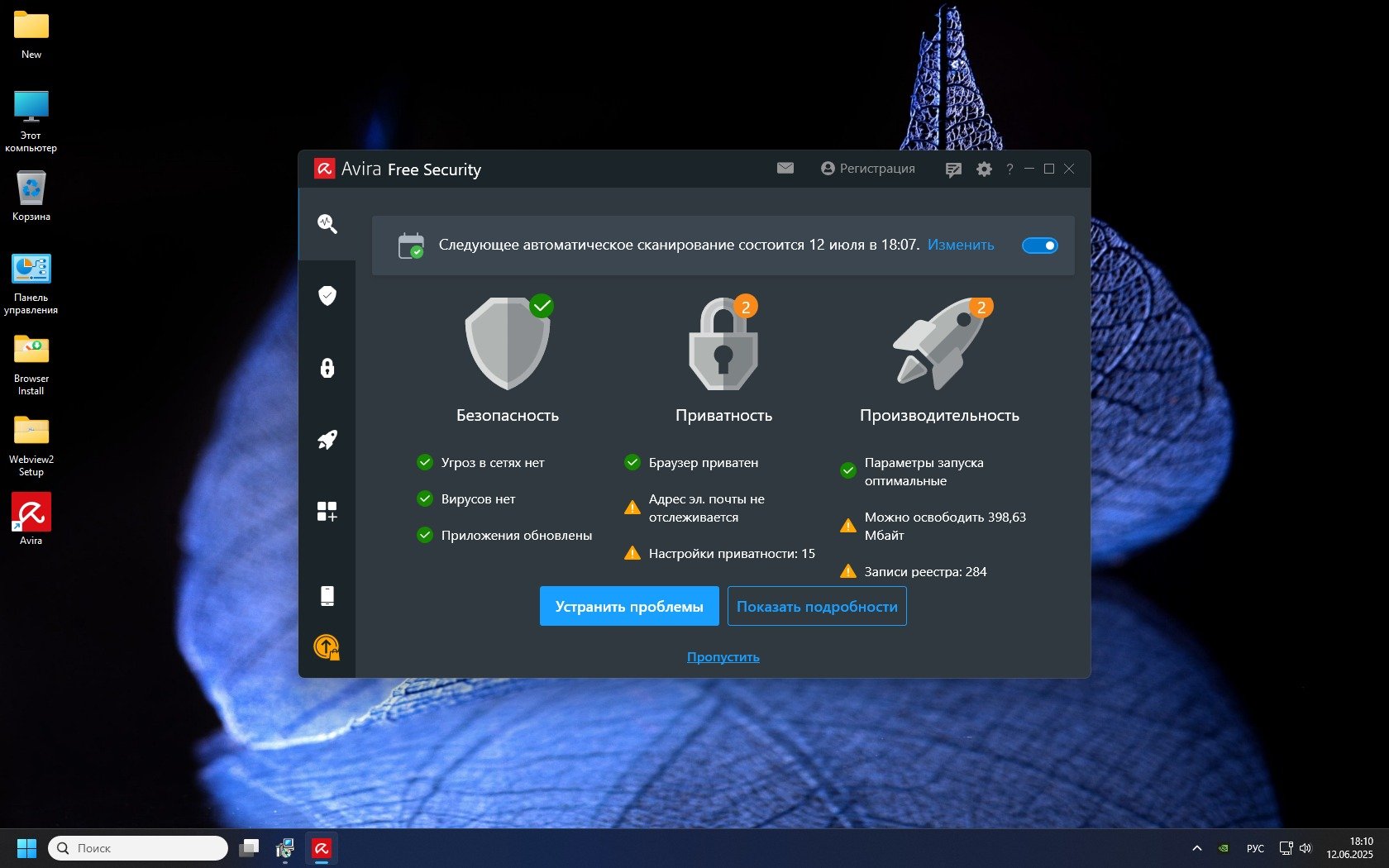The image size is (1389, 868).
Task: Click the help question mark icon
Action: 1009,169
